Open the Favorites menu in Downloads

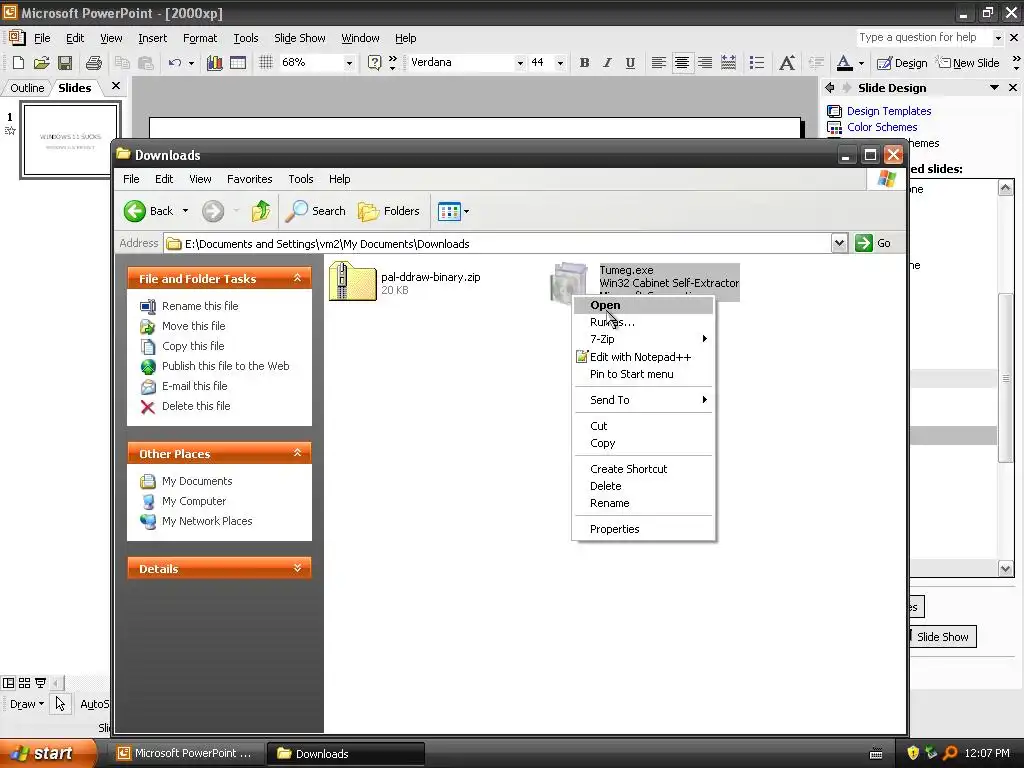tap(249, 179)
